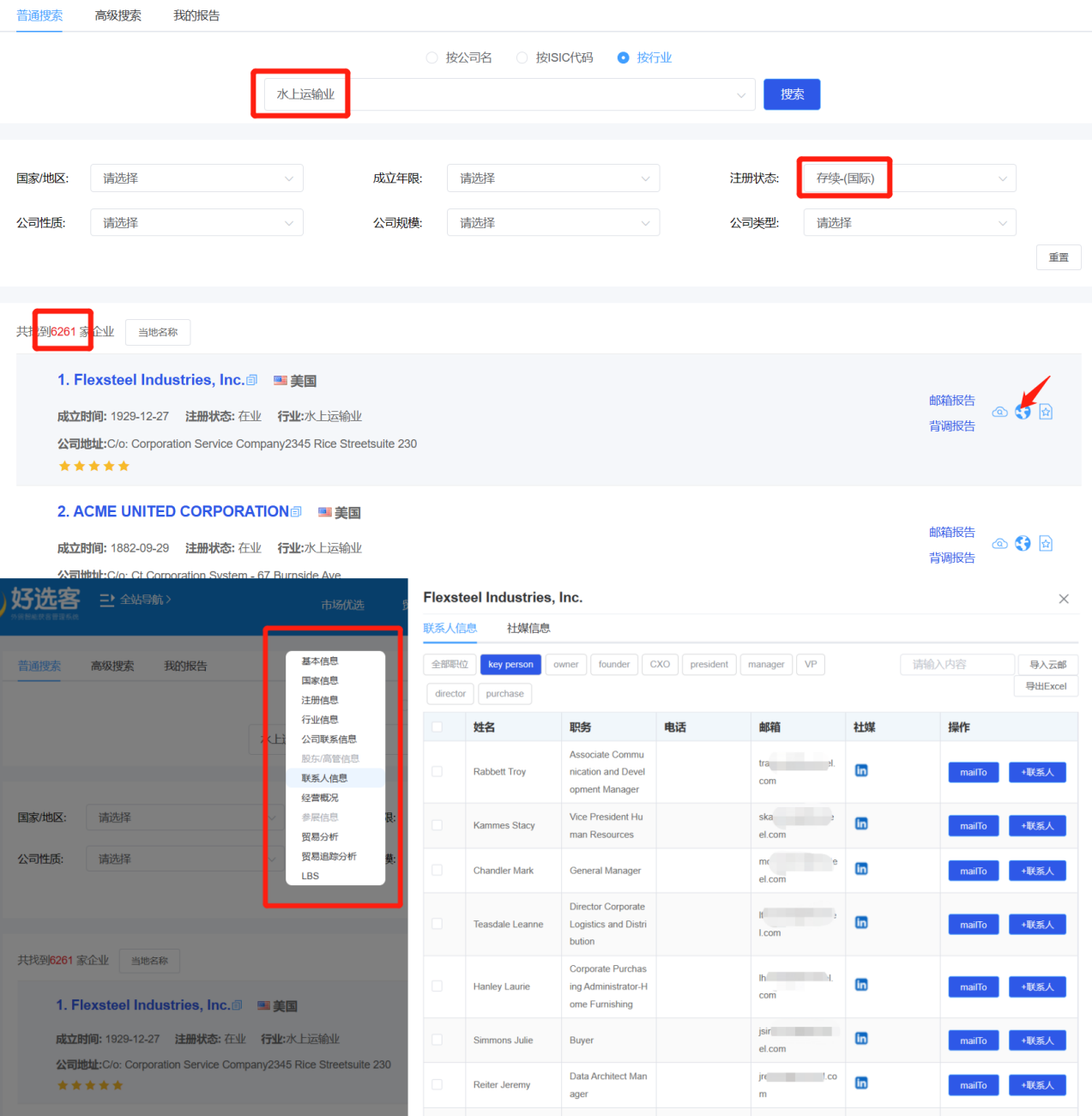Click globe icon in Flexsteel Industries row

pos(1023,413)
